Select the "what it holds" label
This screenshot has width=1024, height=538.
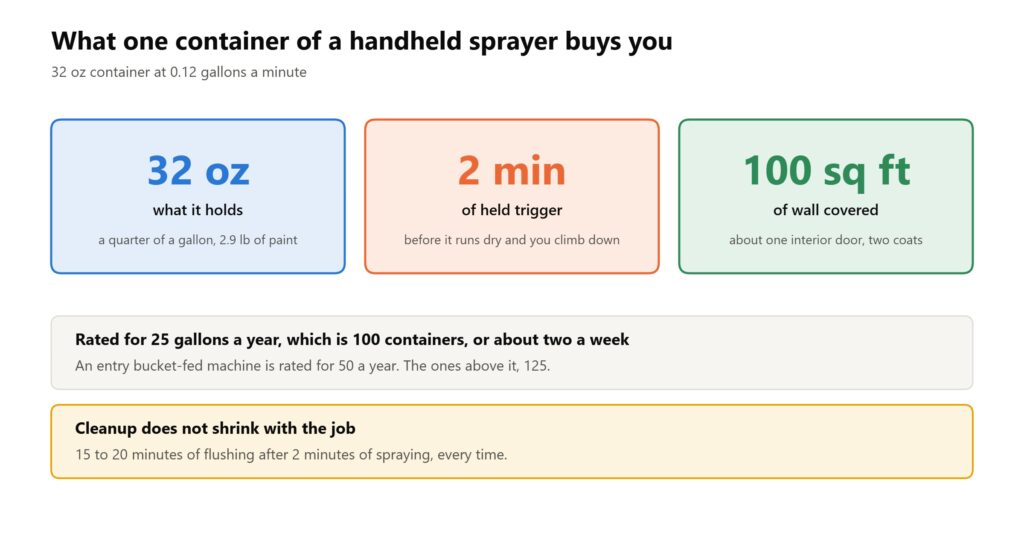point(198,210)
